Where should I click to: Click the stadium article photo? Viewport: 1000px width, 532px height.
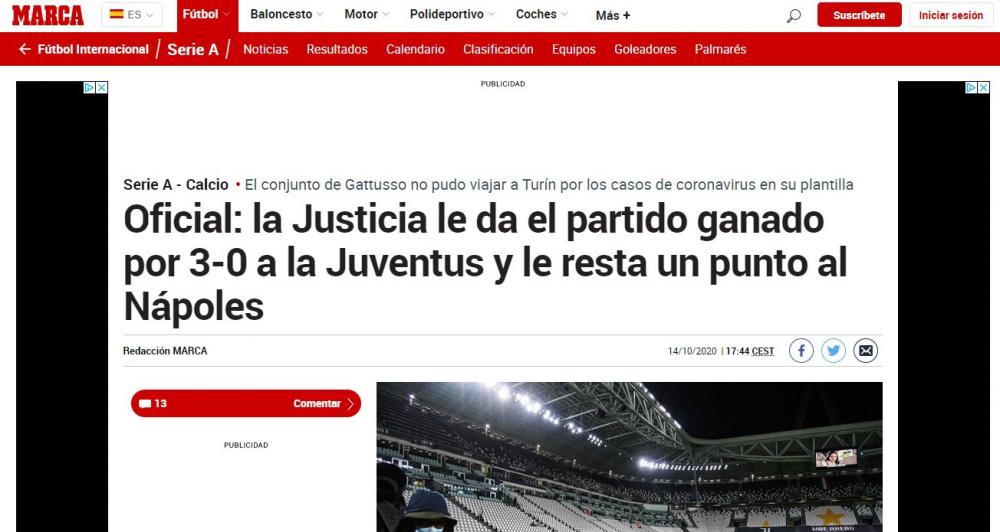tap(629, 457)
